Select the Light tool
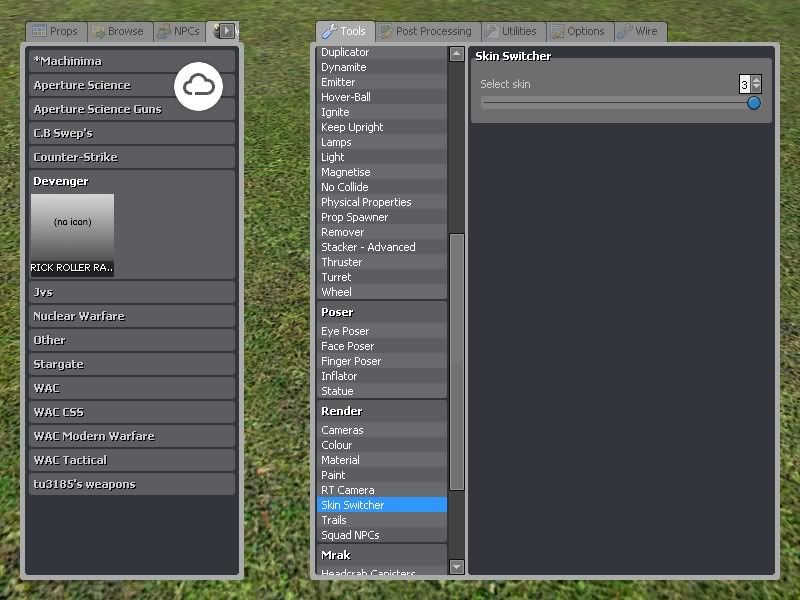Image resolution: width=800 pixels, height=600 pixels. click(382, 157)
